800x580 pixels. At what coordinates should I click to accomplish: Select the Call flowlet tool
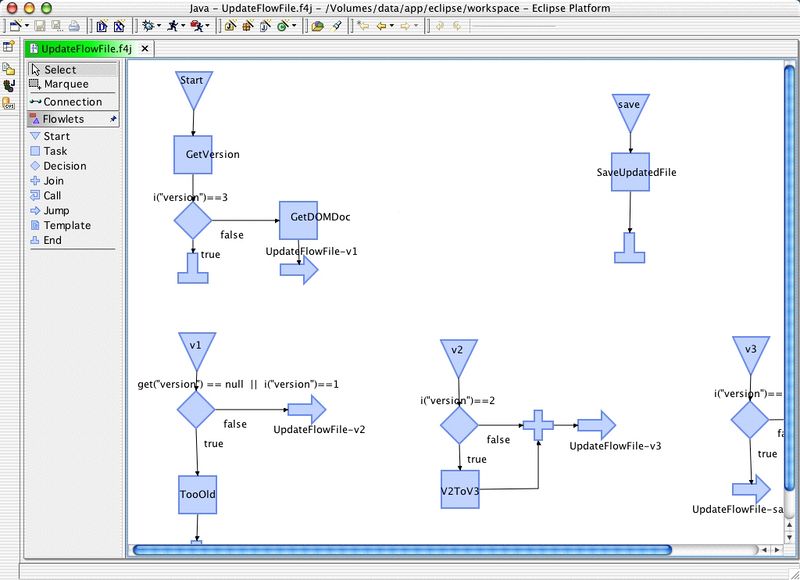point(51,196)
